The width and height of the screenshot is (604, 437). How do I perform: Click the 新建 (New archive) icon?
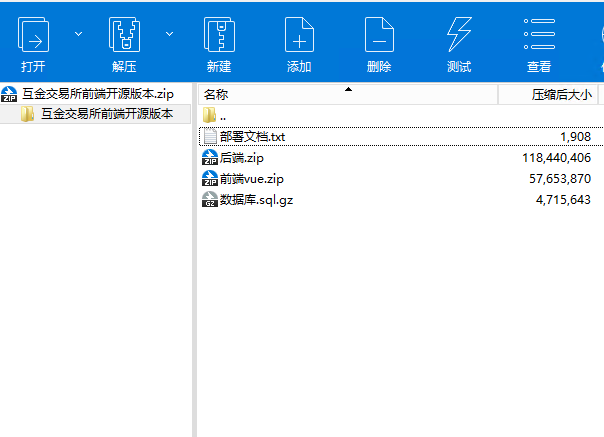click(x=219, y=35)
